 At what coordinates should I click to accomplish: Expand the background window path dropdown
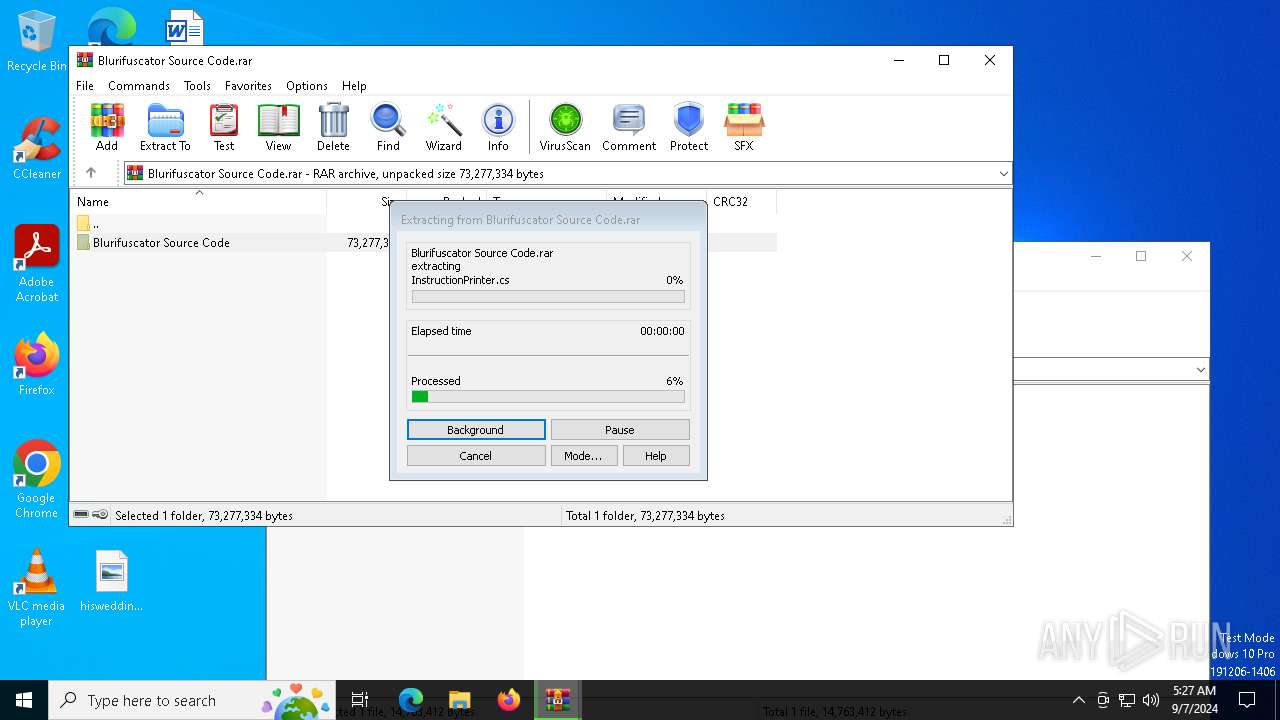click(x=1200, y=369)
